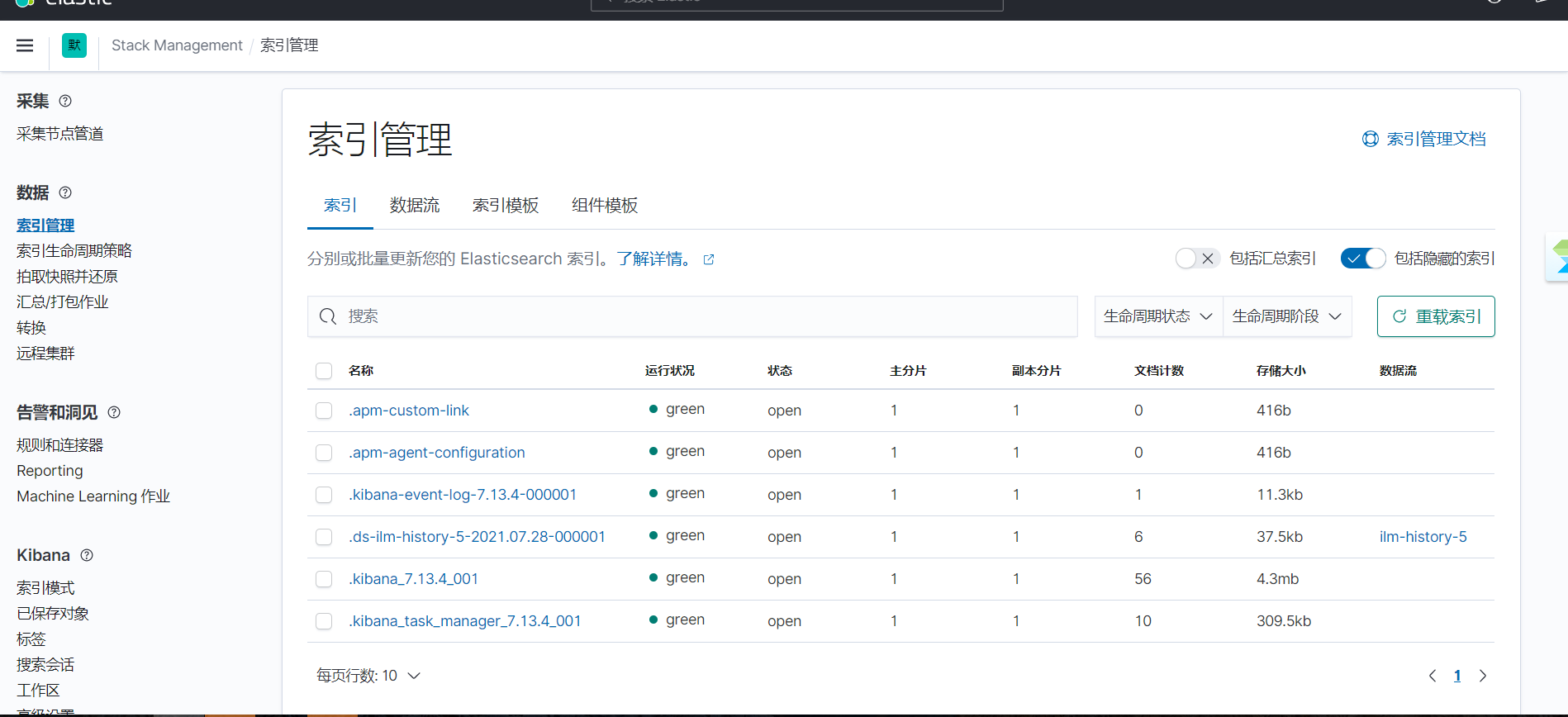Viewport: 1568px width, 717px height.
Task: Open the .apm-agent-configuration index
Action: pyautogui.click(x=437, y=453)
